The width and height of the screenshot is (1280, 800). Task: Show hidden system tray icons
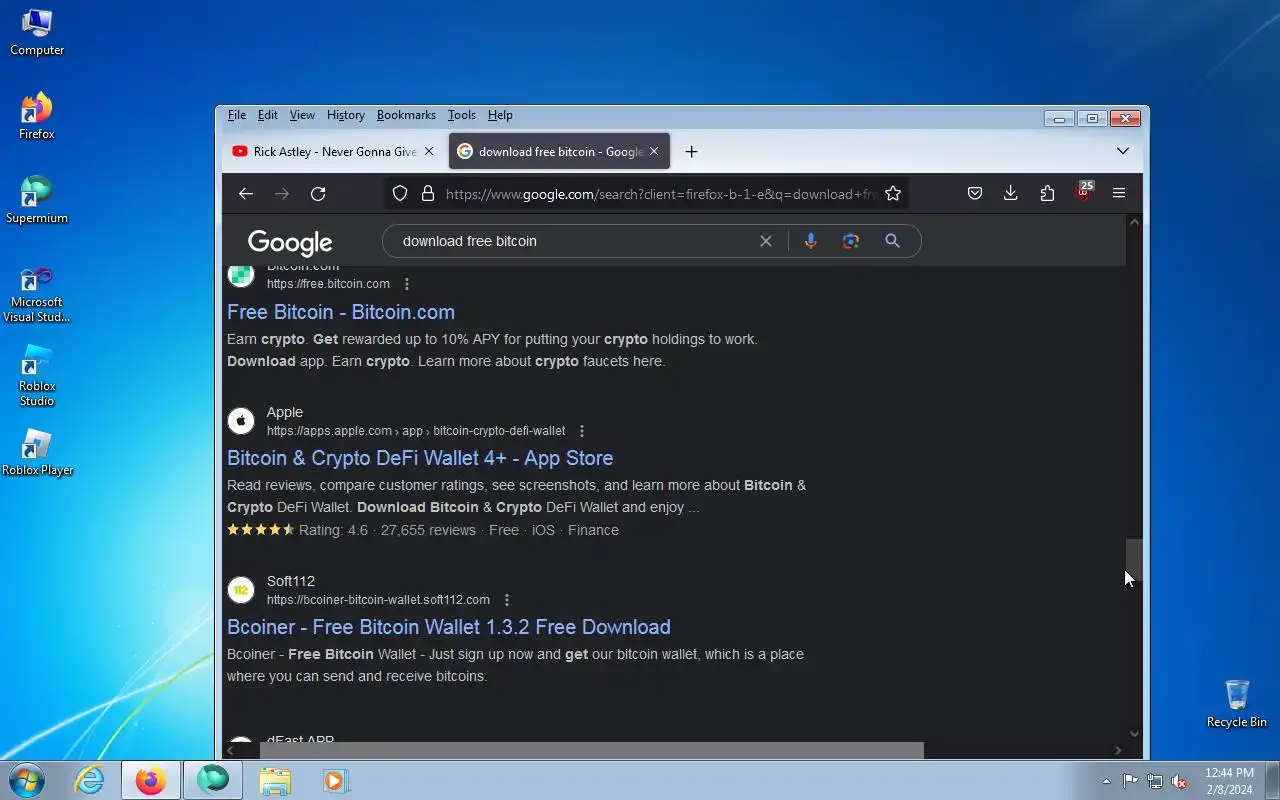click(x=1106, y=781)
